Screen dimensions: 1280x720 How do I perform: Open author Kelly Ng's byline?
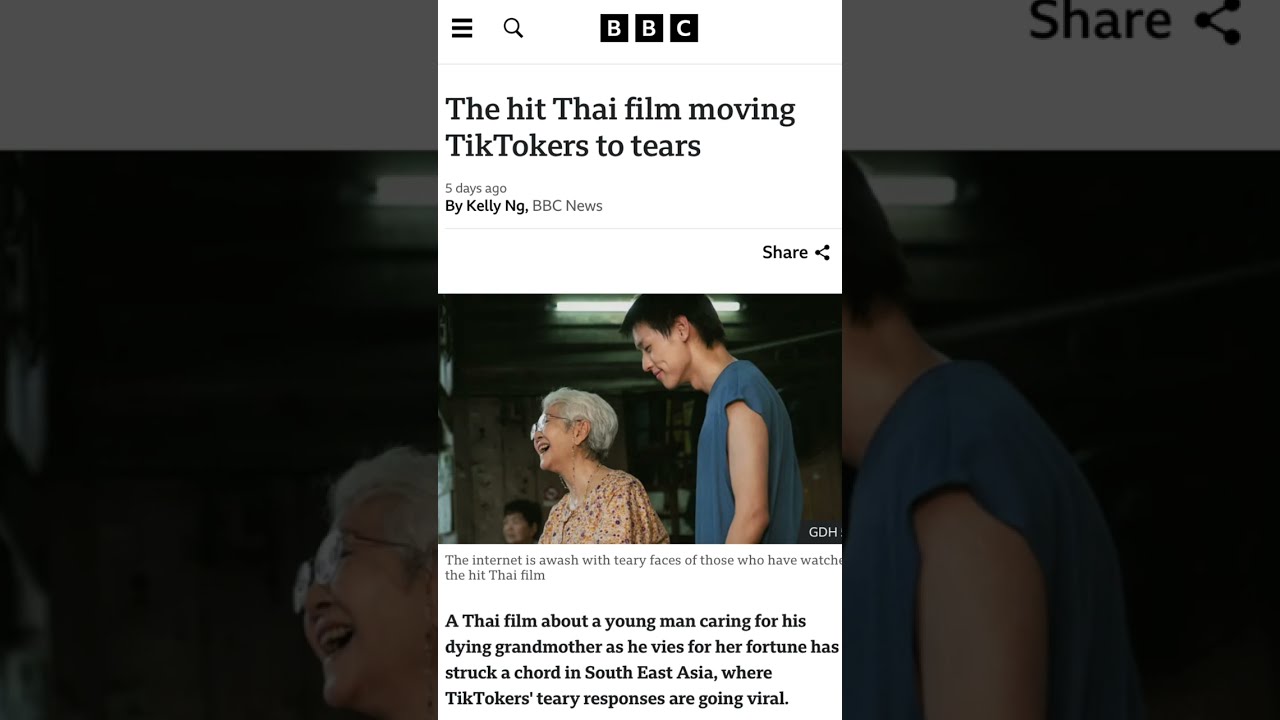coord(496,206)
